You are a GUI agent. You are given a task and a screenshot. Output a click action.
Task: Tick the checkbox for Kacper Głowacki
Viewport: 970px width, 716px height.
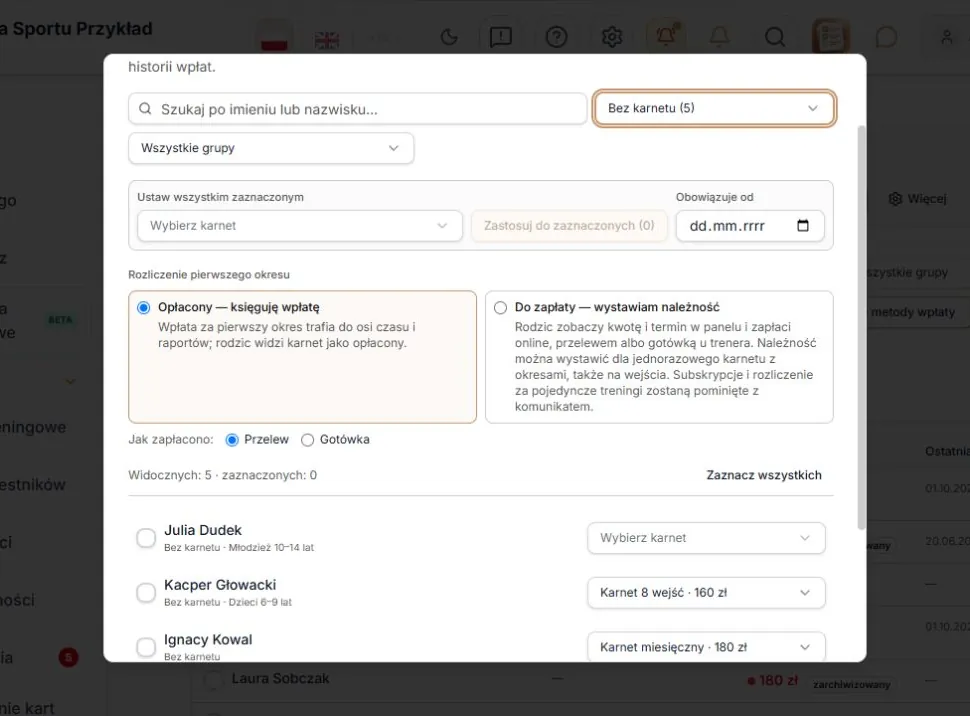146,592
